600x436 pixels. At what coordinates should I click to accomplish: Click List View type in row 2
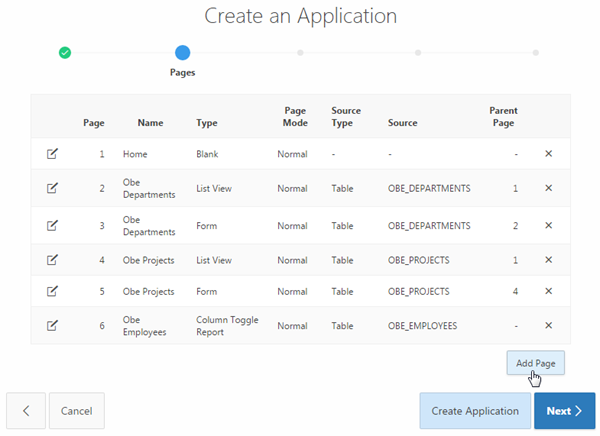point(214,188)
